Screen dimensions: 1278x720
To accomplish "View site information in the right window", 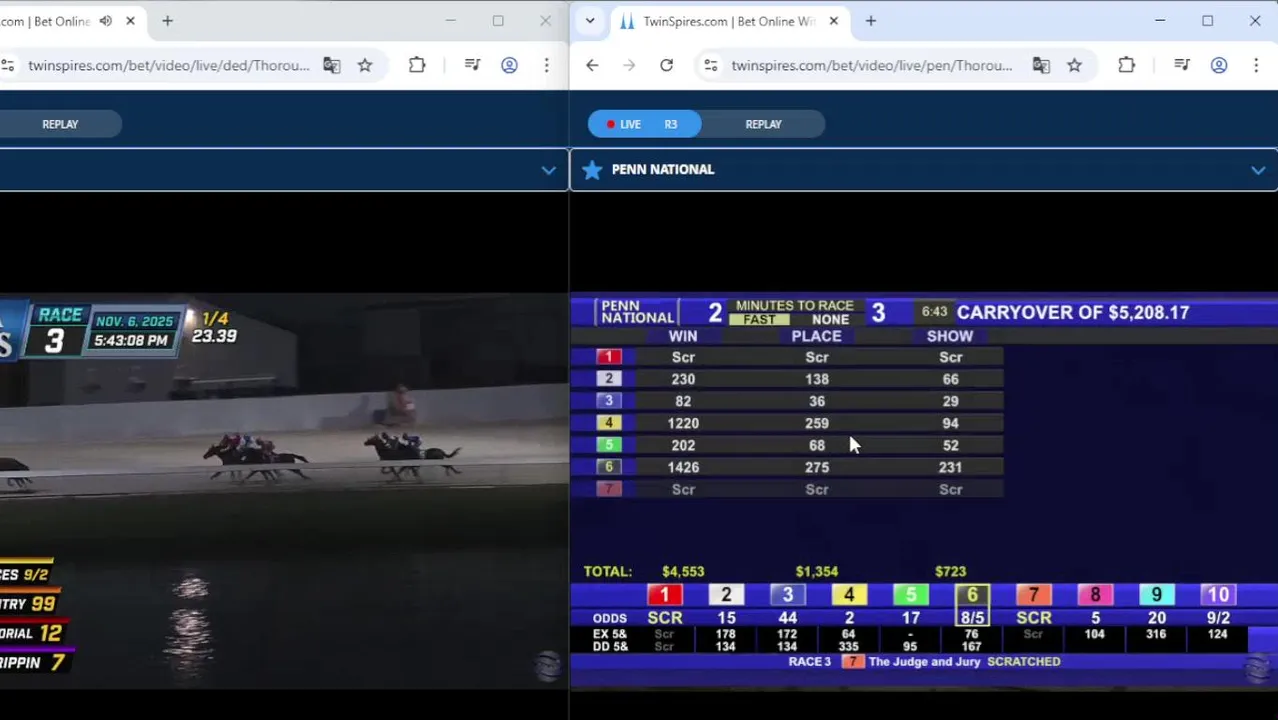I will pos(710,65).
